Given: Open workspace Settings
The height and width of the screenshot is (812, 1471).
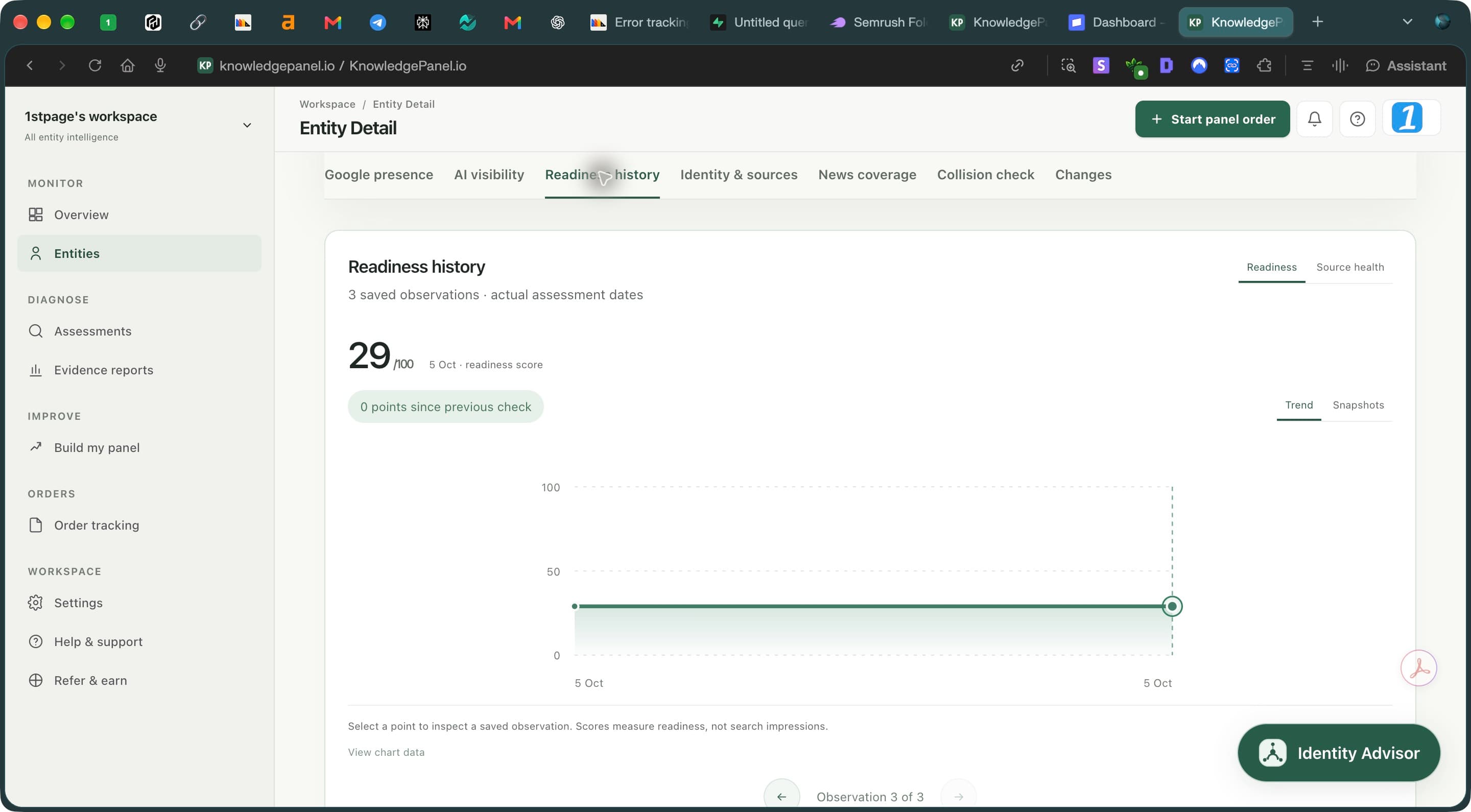Looking at the screenshot, I should 139,603.
